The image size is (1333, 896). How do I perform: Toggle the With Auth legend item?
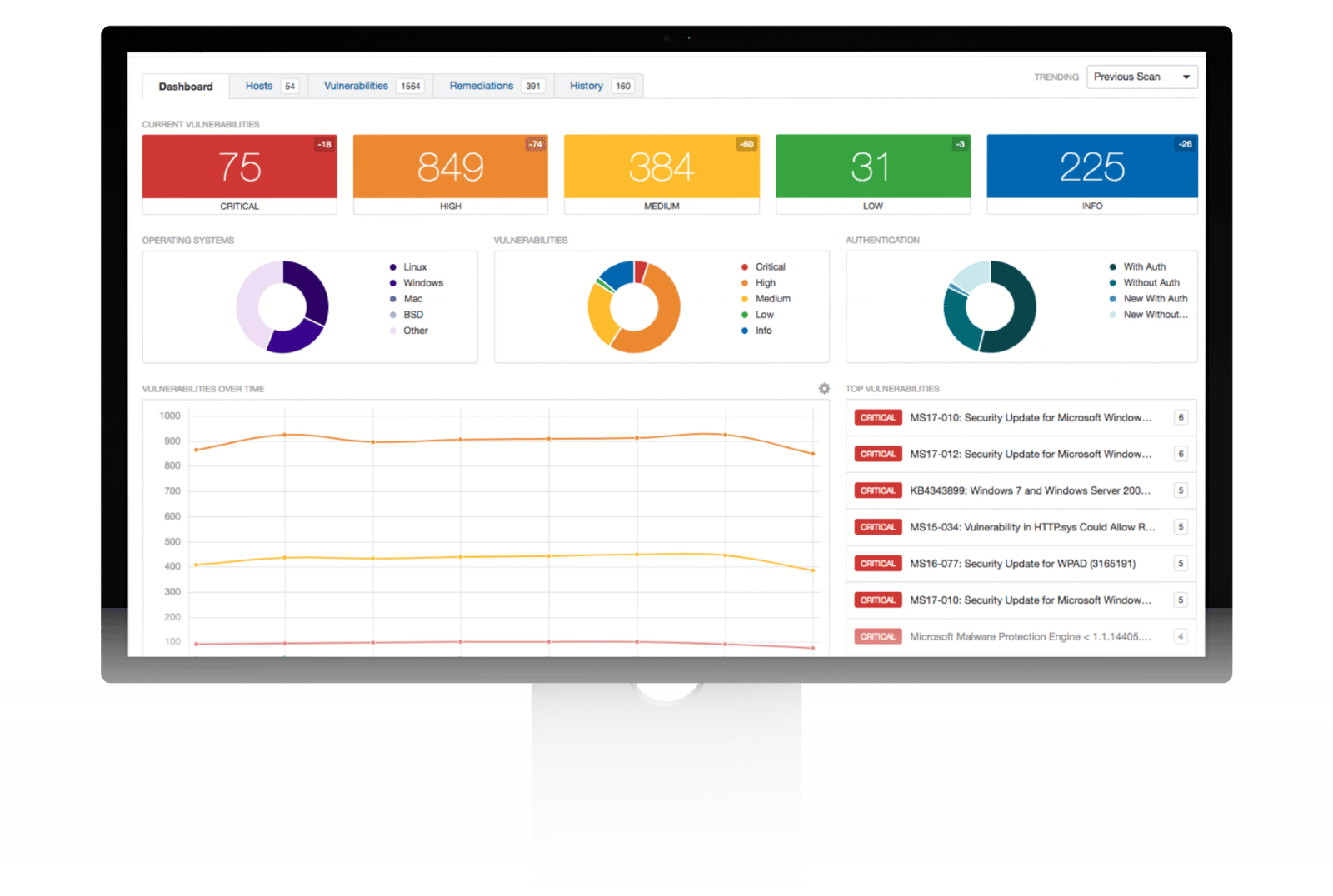coord(1144,267)
